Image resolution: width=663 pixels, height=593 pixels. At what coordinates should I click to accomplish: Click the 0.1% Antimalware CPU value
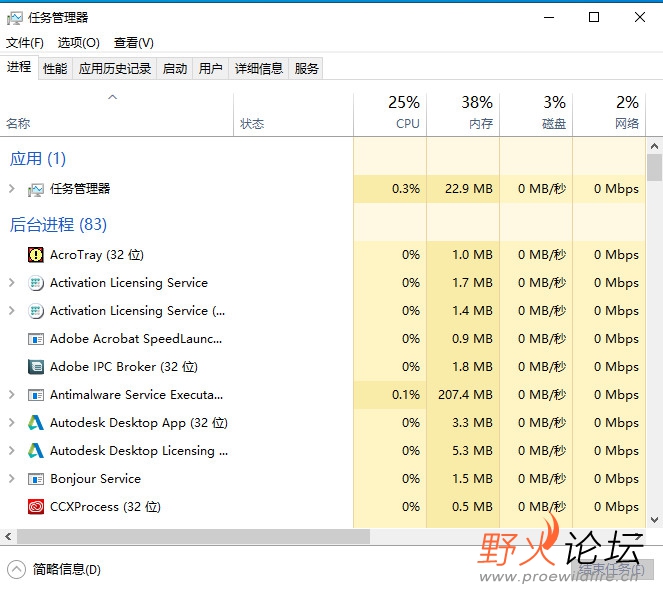coord(406,395)
